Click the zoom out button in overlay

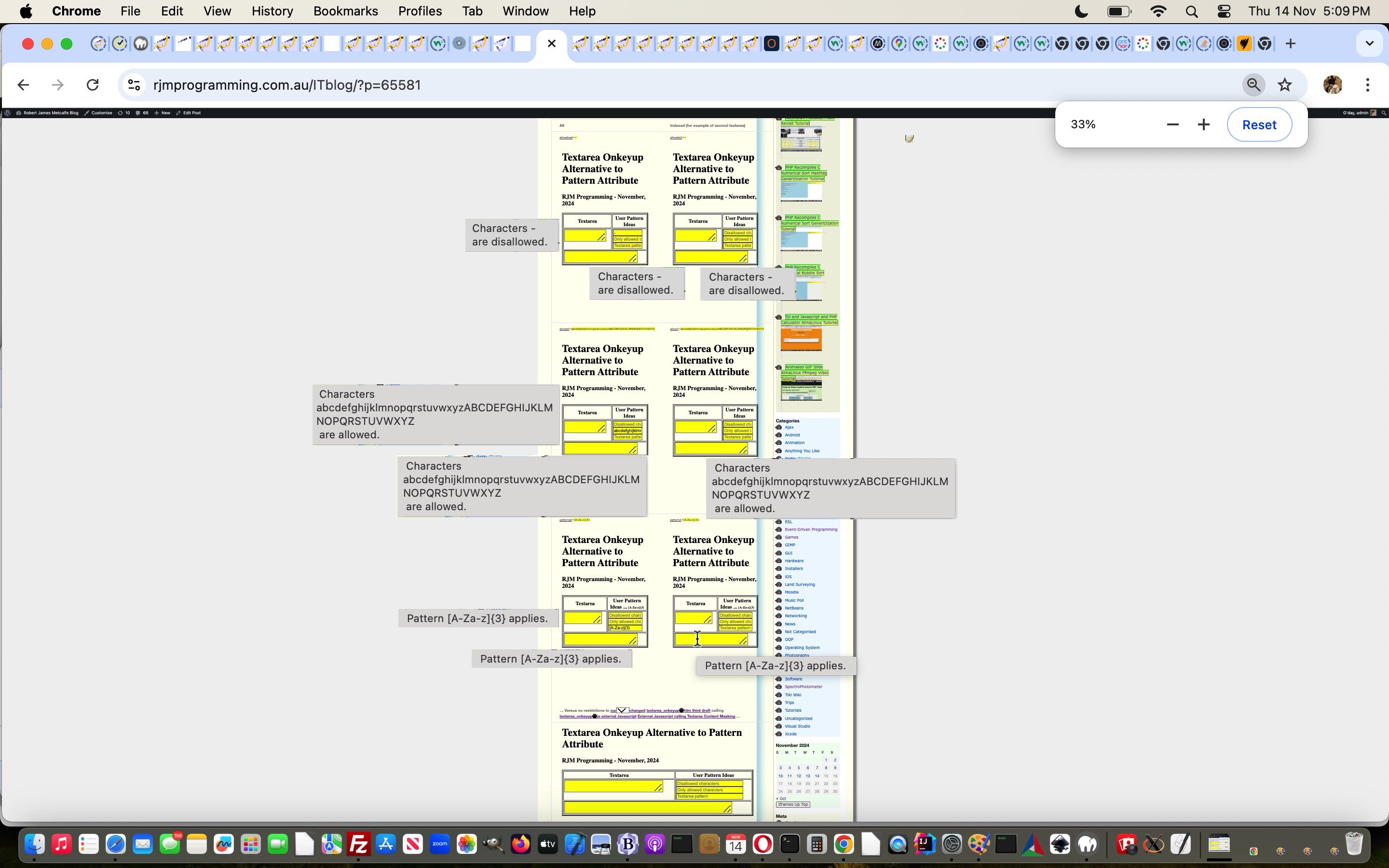[x=1172, y=124]
